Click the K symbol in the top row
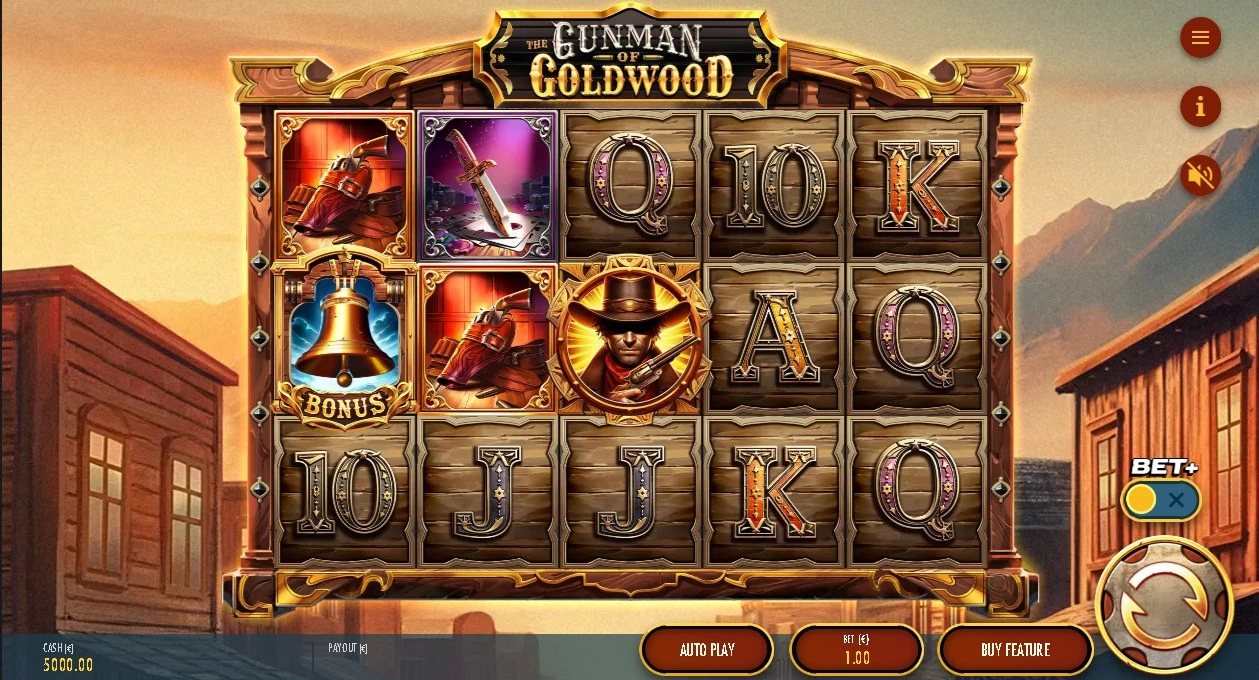Screen dimensions: 1259x680 tap(916, 187)
